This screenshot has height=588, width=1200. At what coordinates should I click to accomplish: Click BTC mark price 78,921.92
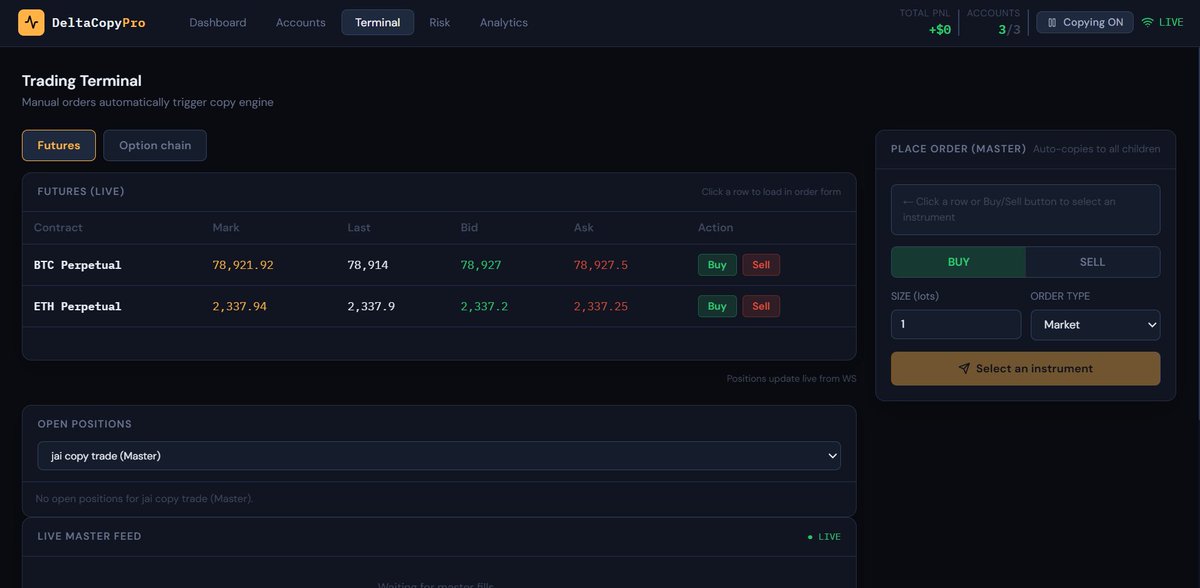tap(243, 265)
